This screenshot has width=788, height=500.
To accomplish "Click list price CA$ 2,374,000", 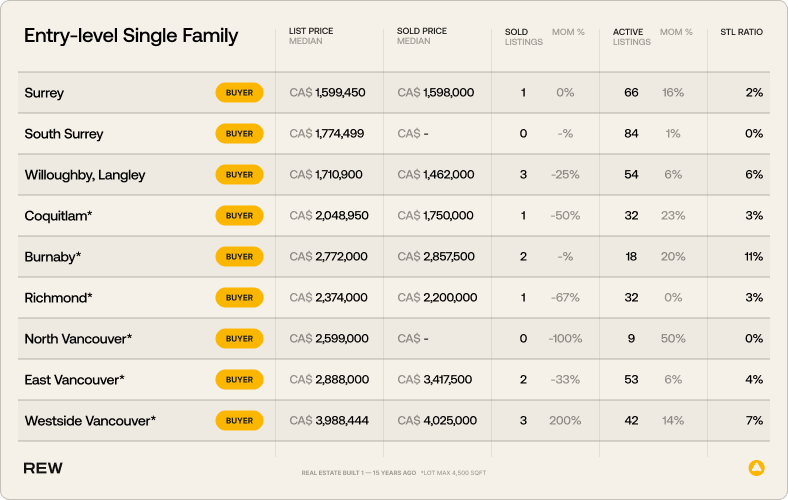I will [328, 297].
